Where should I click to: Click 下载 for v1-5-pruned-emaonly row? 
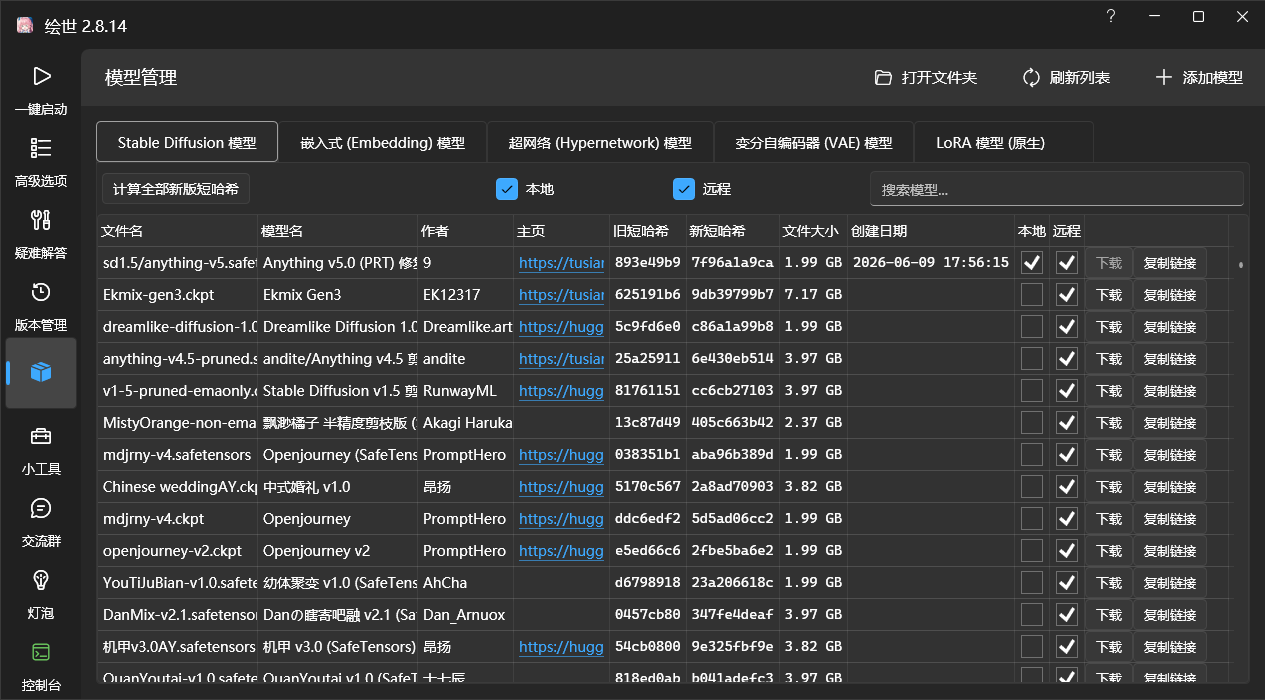coord(1109,391)
